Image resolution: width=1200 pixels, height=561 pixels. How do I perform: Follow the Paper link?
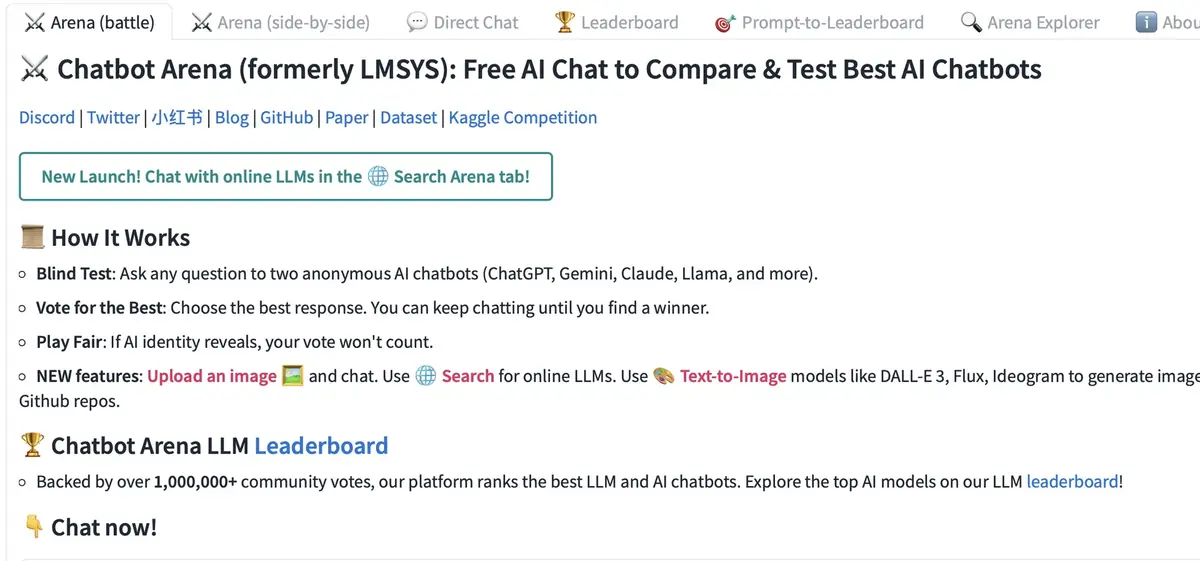[x=347, y=118]
